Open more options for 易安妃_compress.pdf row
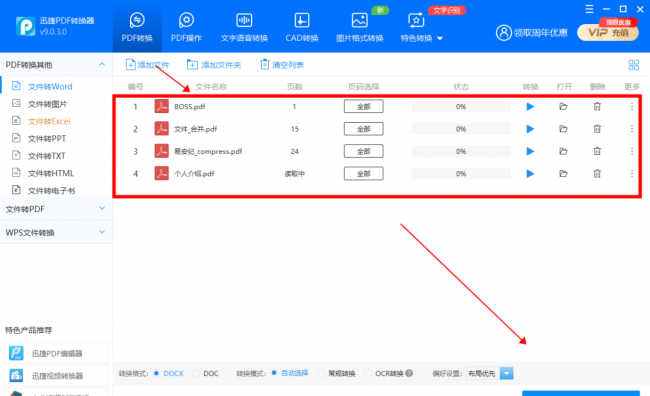The width and height of the screenshot is (650, 396). coord(632,151)
